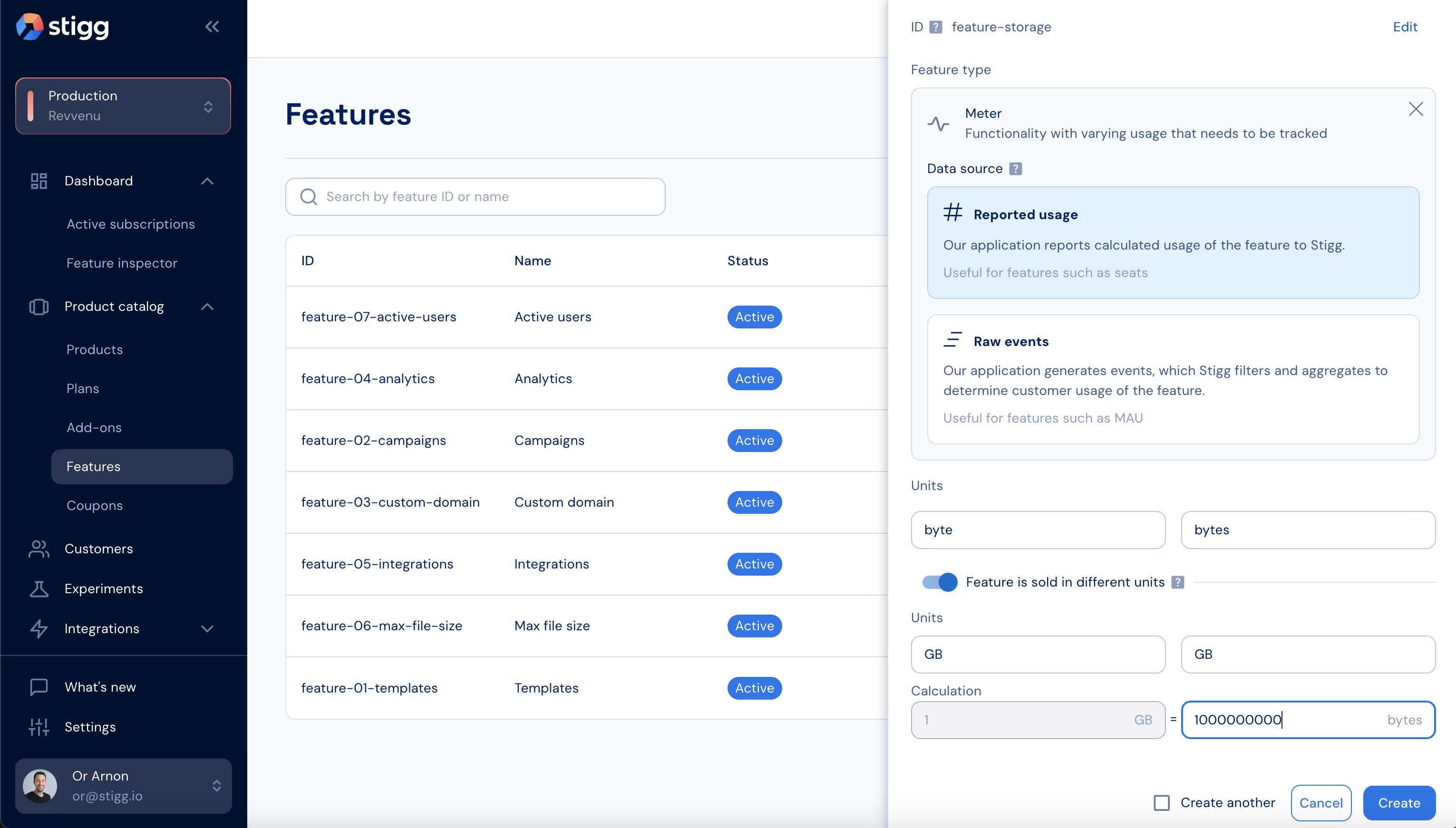Click the Customers people icon
This screenshot has height=828, width=1456.
tap(39, 549)
